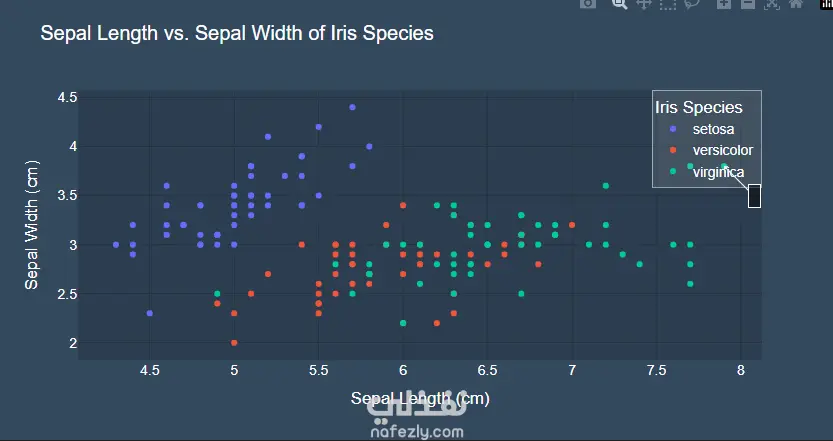The width and height of the screenshot is (833, 441).
Task: Enable the Lasso Select tool
Action: [692, 4]
